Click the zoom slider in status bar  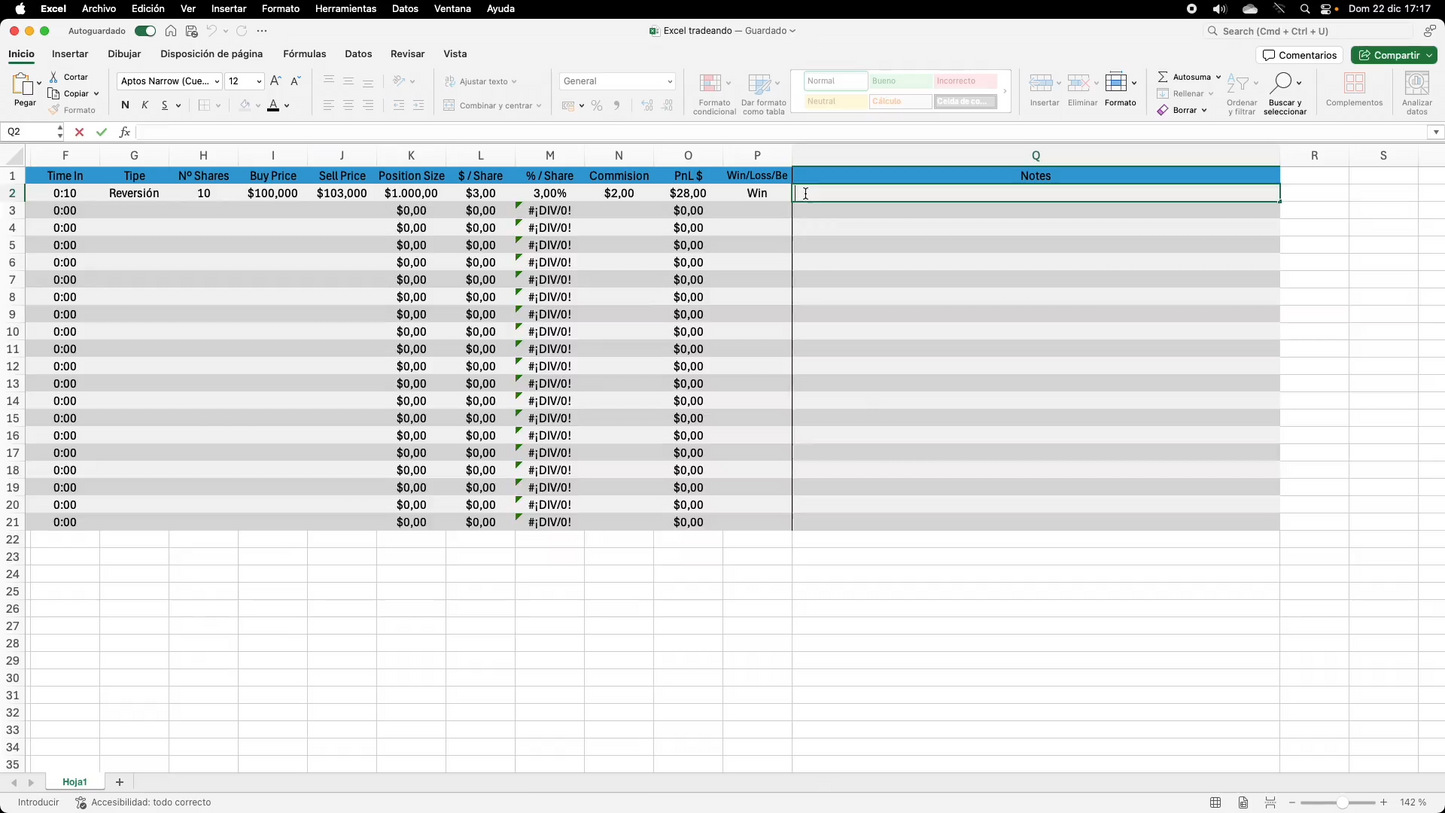pyautogui.click(x=1342, y=803)
